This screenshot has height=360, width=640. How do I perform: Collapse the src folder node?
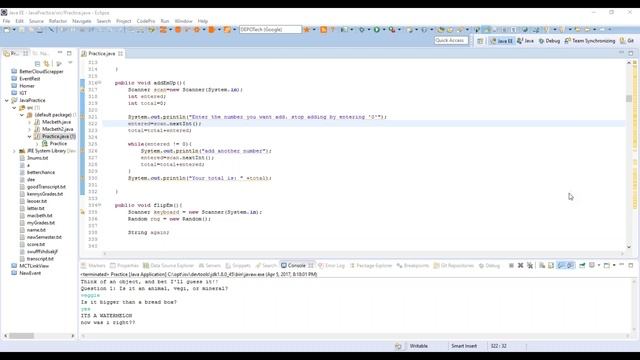(x=14, y=108)
